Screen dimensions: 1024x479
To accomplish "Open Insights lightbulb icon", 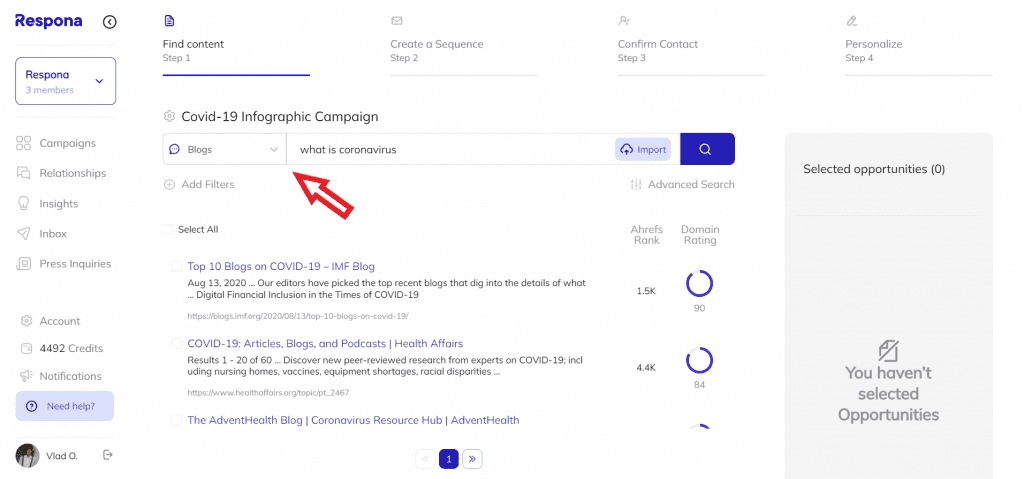I will pos(24,203).
